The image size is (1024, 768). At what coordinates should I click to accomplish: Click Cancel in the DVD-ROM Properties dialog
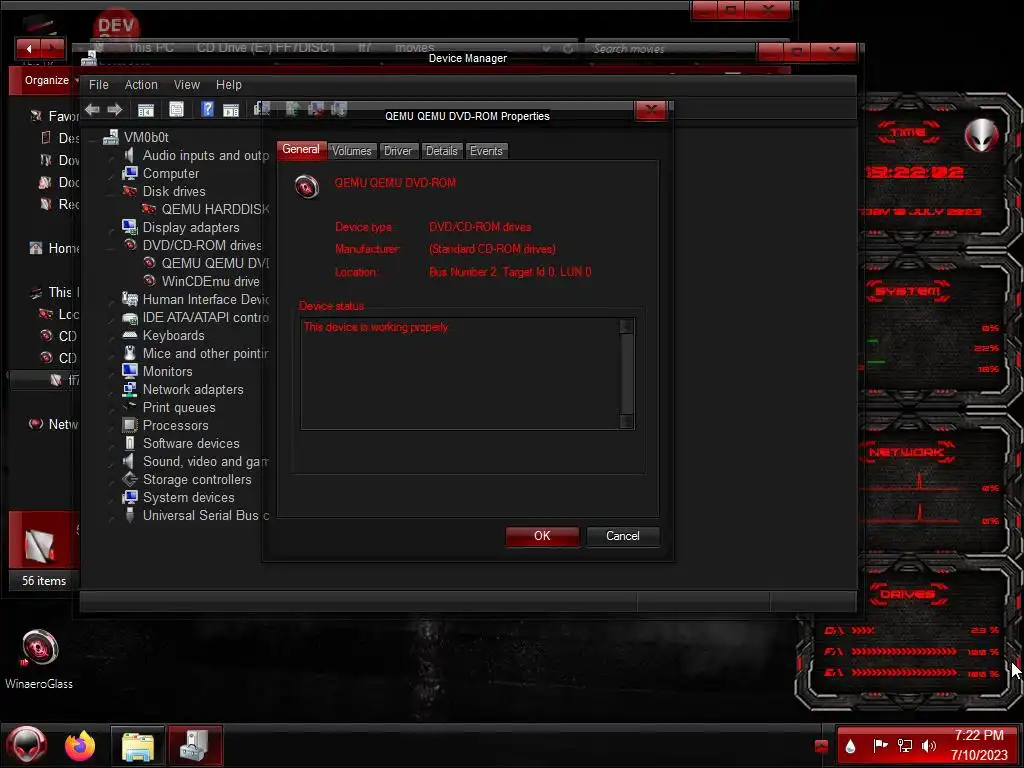point(623,536)
